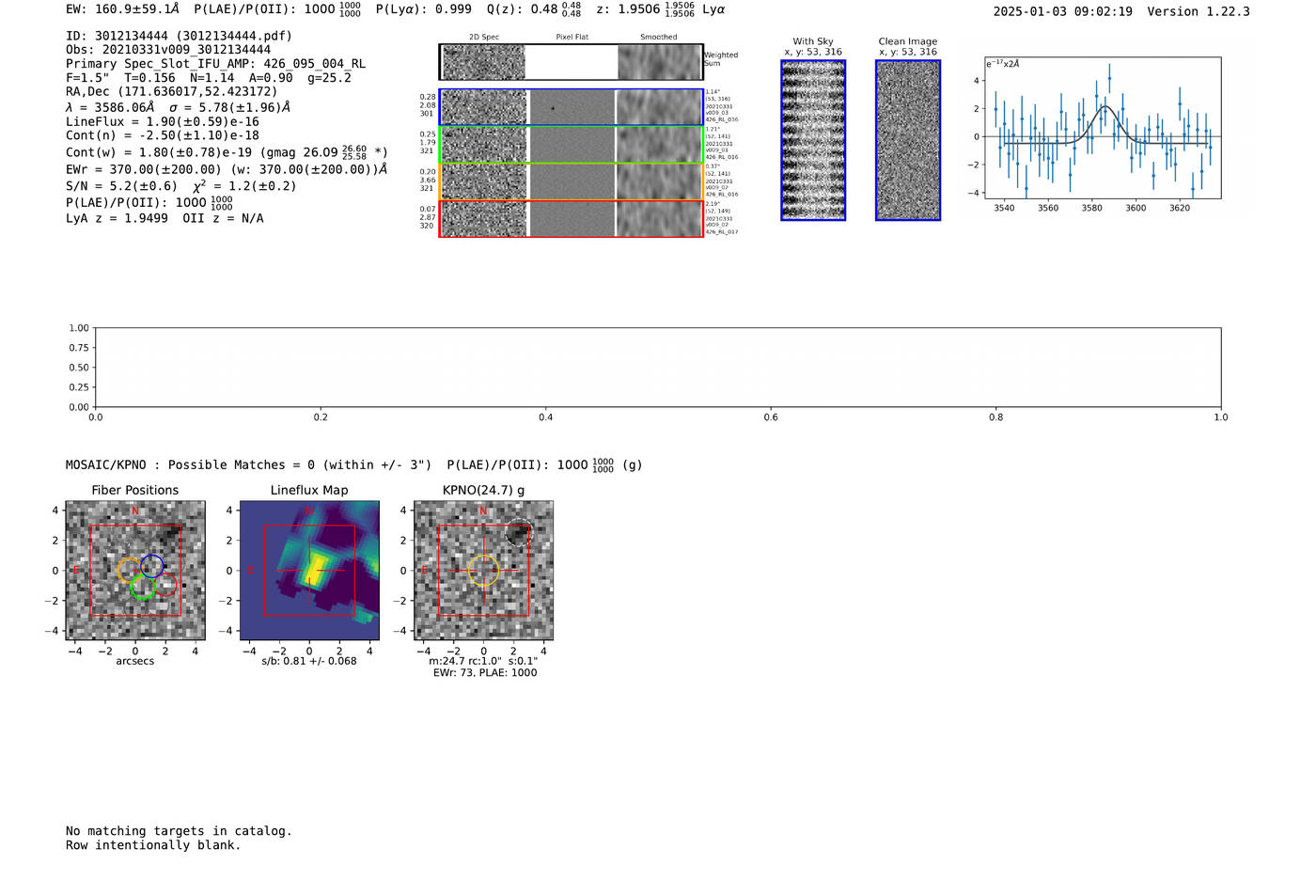The width and height of the screenshot is (1316, 896).
Task: Click the "Clean Image" title label
Action: (x=908, y=41)
